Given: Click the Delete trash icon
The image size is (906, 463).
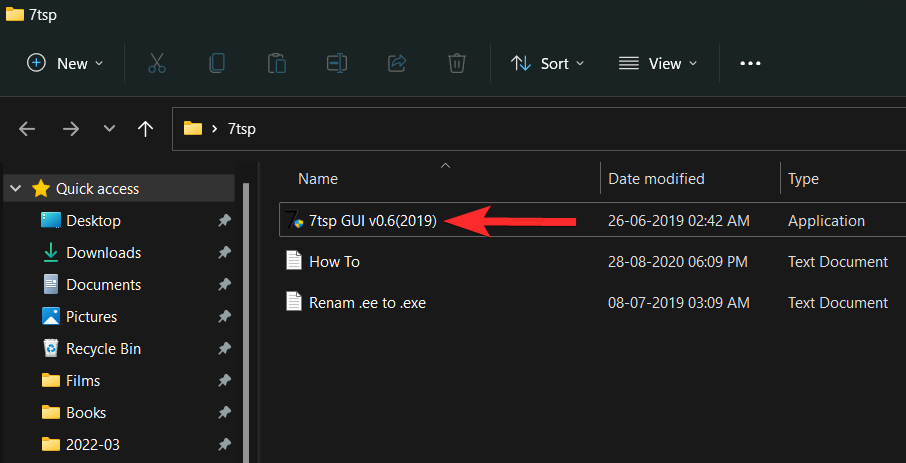Looking at the screenshot, I should (x=456, y=63).
